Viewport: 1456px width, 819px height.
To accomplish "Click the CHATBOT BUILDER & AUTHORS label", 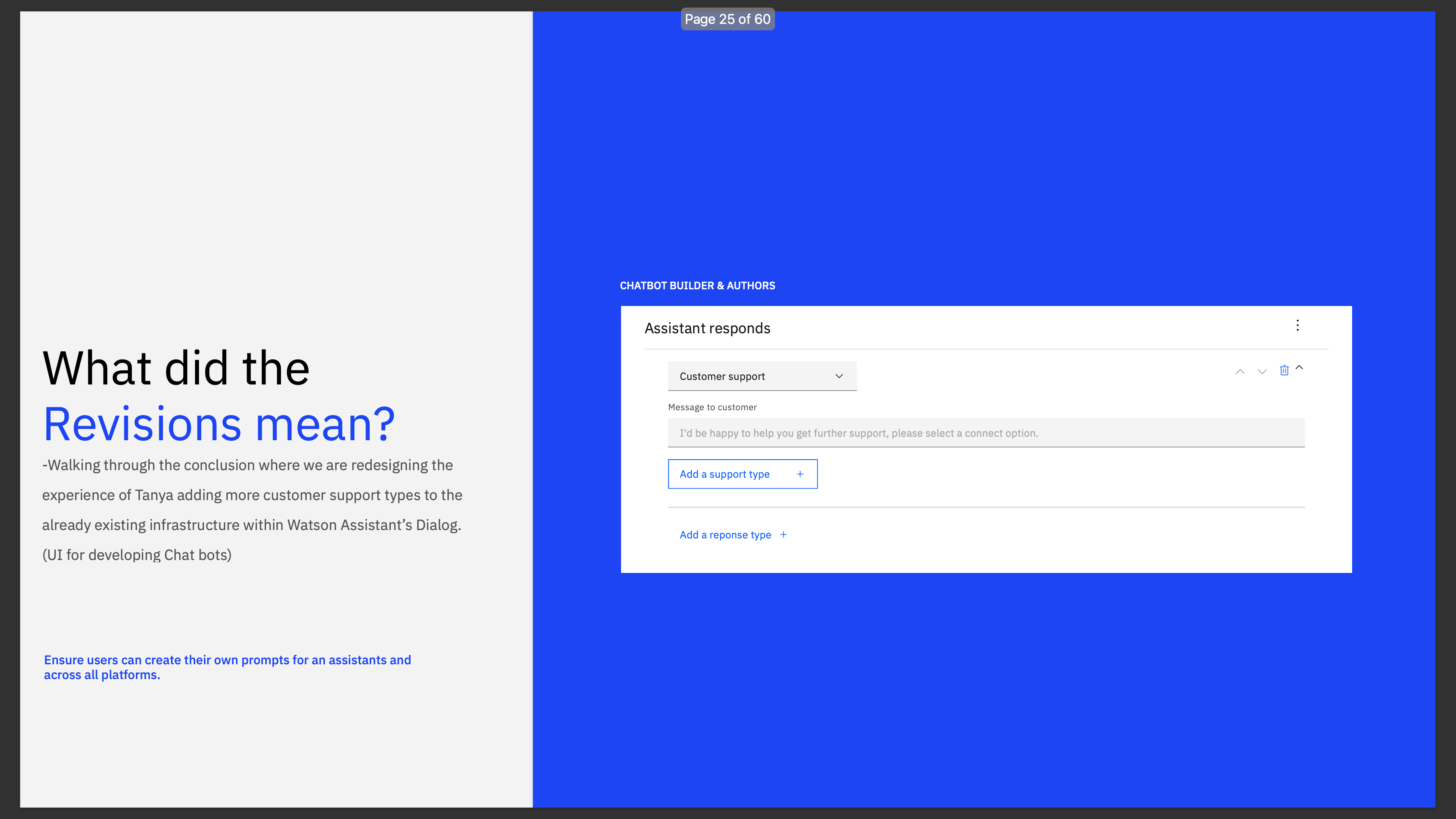I will [x=698, y=286].
